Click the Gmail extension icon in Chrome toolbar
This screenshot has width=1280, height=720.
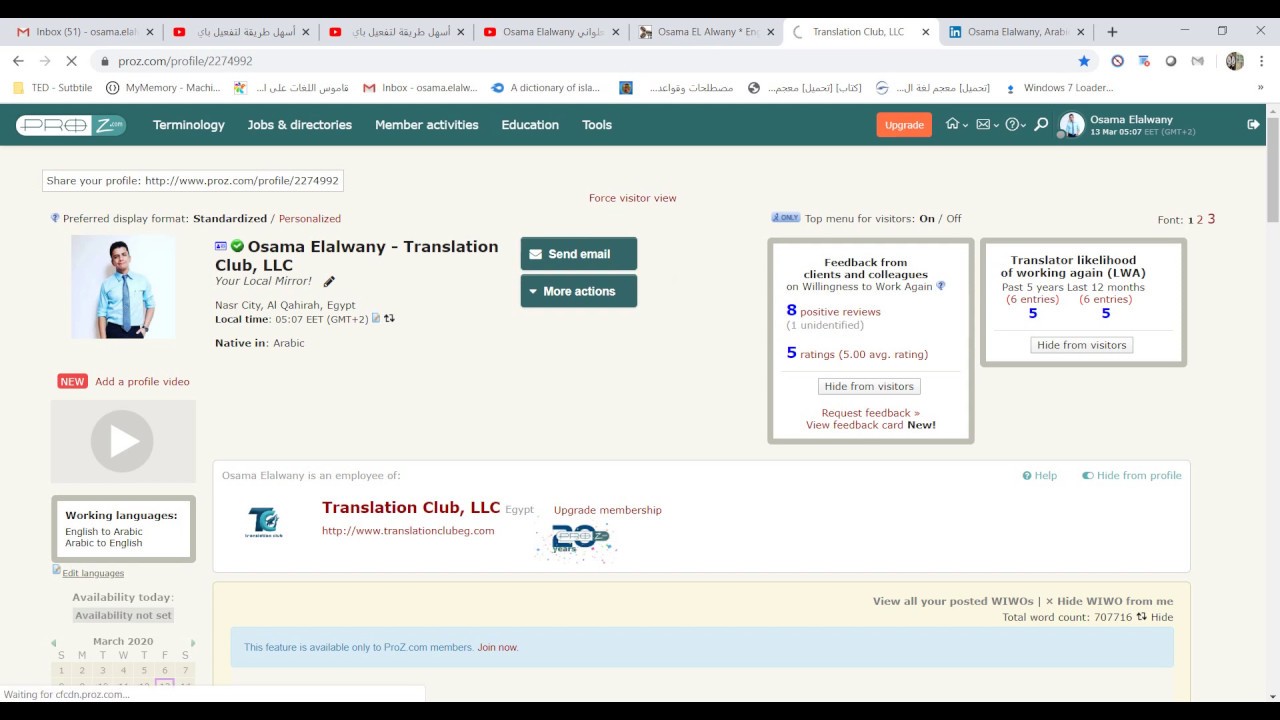click(x=1197, y=61)
